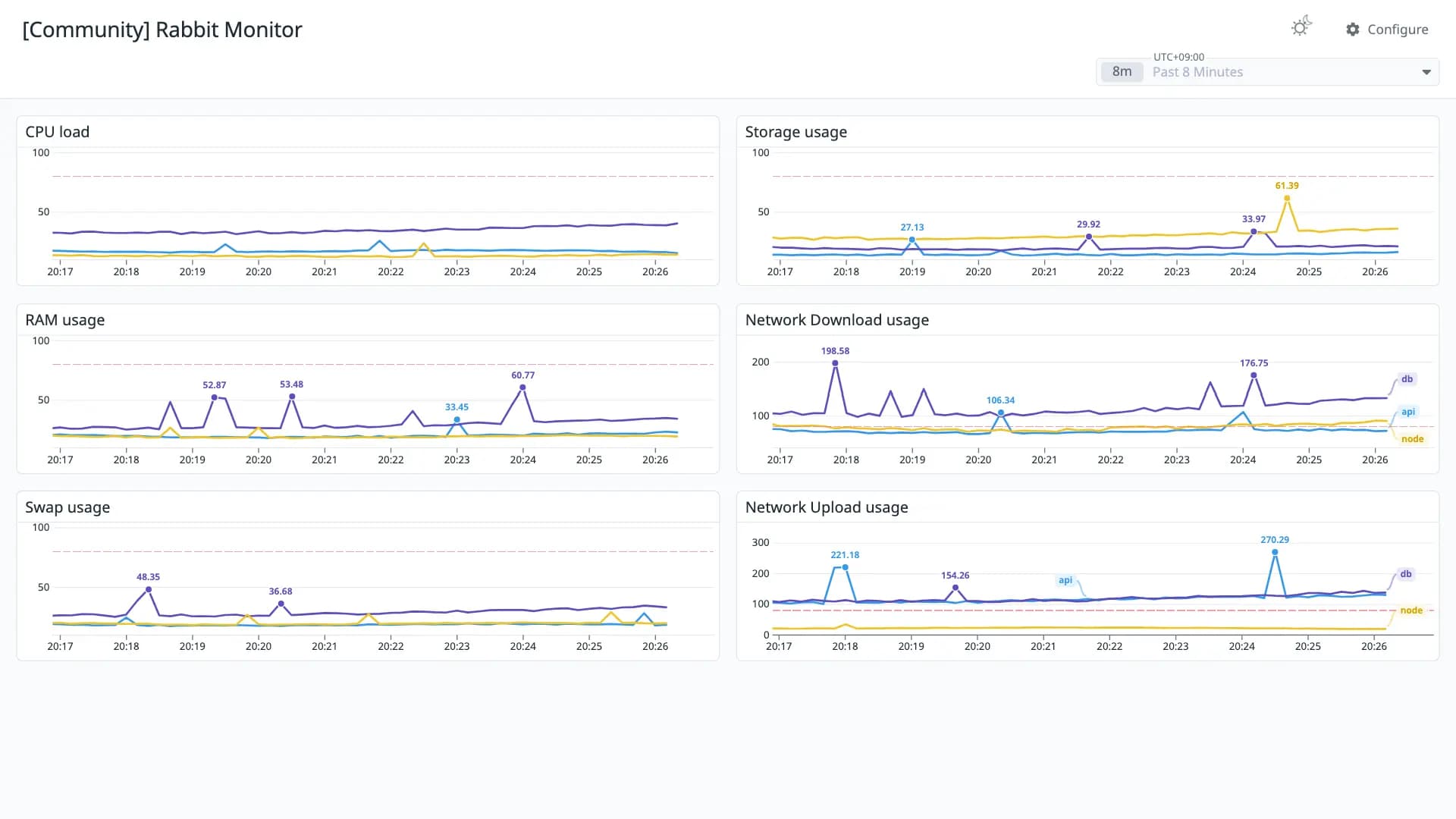1456x819 pixels.
Task: Click the UTC+09:00 timezone label
Action: point(1178,57)
